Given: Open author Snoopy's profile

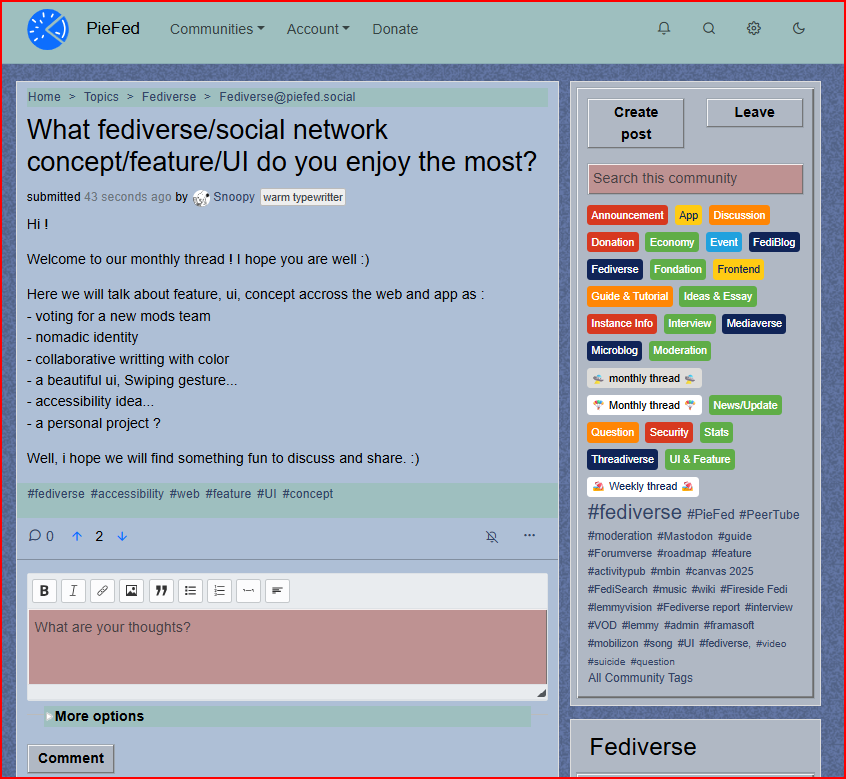Looking at the screenshot, I should [x=234, y=197].
